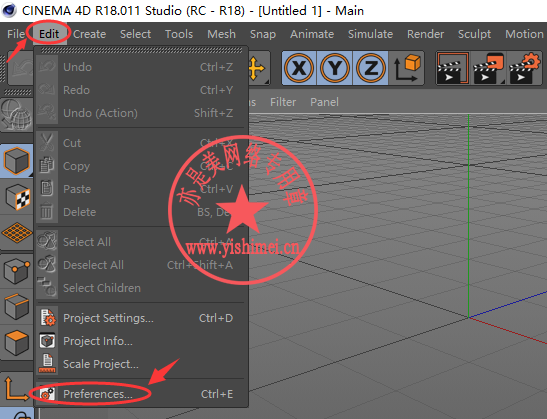Click Paste in the Edit menu
Viewport: 547px width, 419px height.
click(x=142, y=189)
